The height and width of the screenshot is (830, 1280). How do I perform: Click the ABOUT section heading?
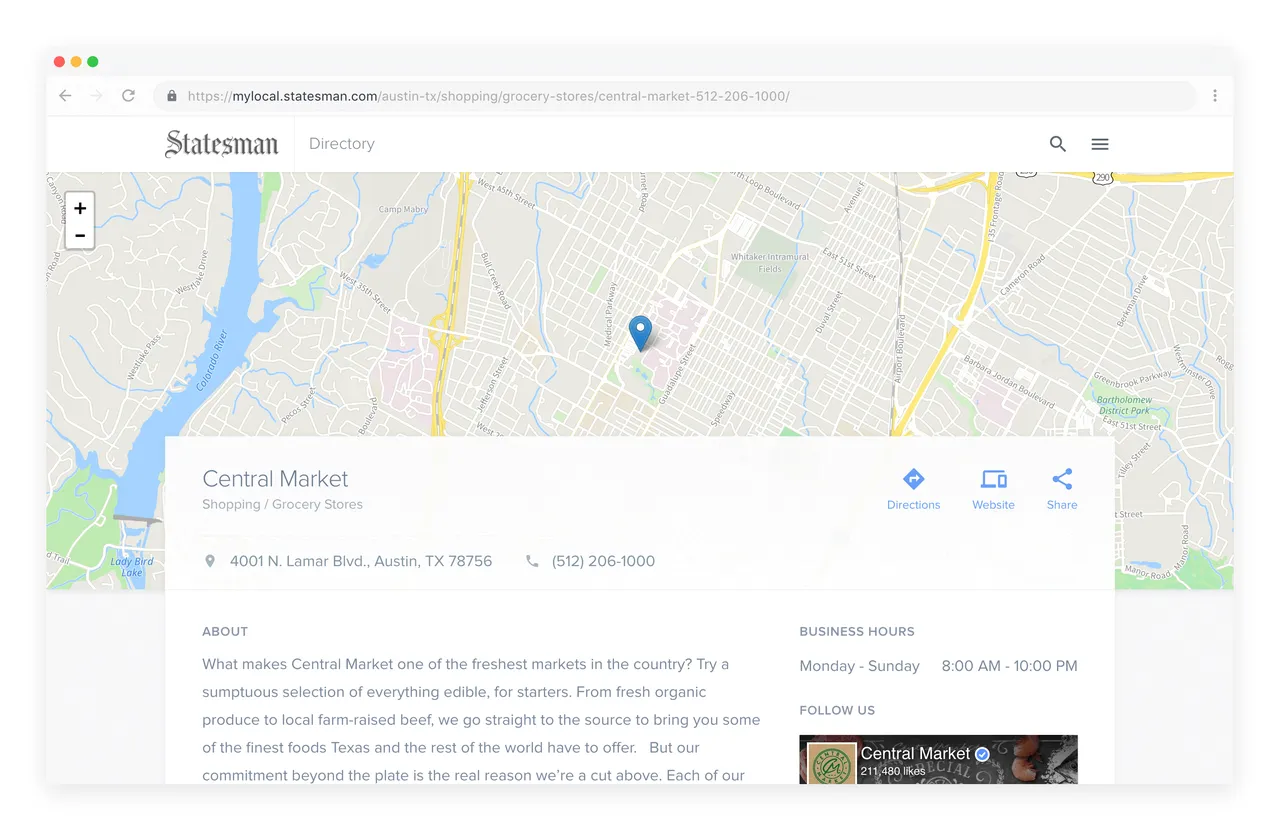point(225,631)
